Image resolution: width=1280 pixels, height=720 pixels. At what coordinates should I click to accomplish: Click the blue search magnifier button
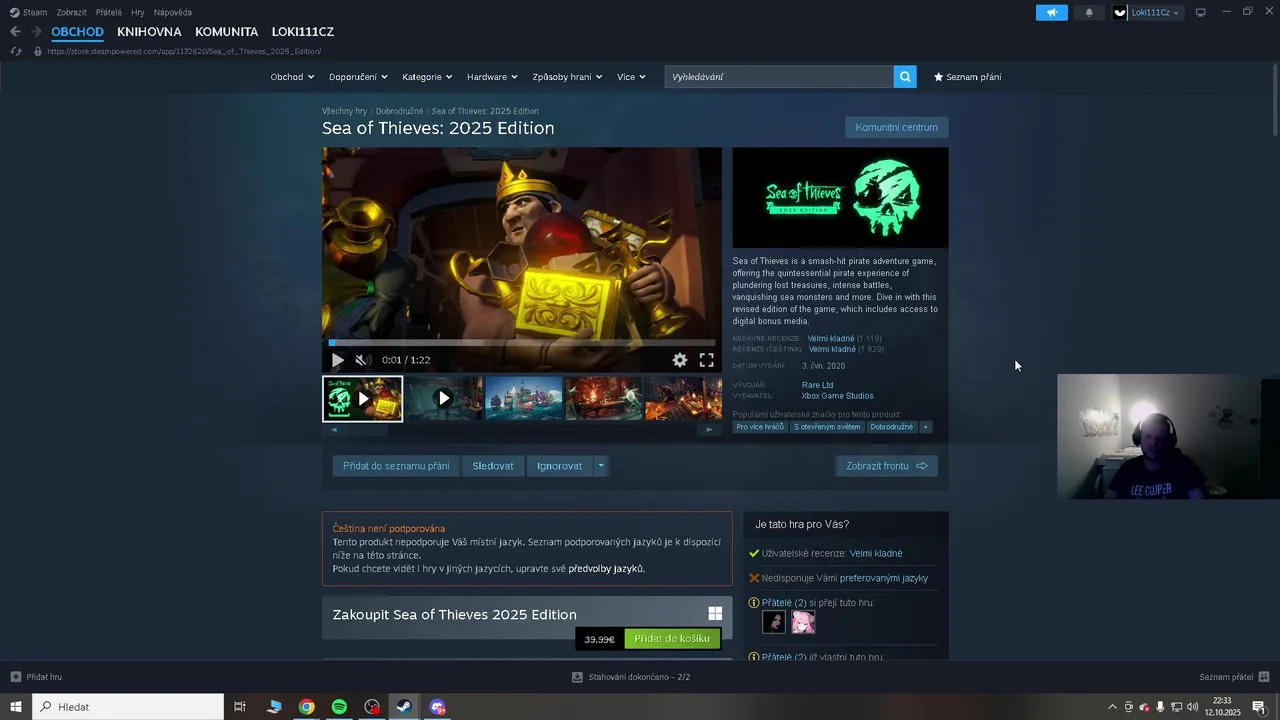click(905, 77)
